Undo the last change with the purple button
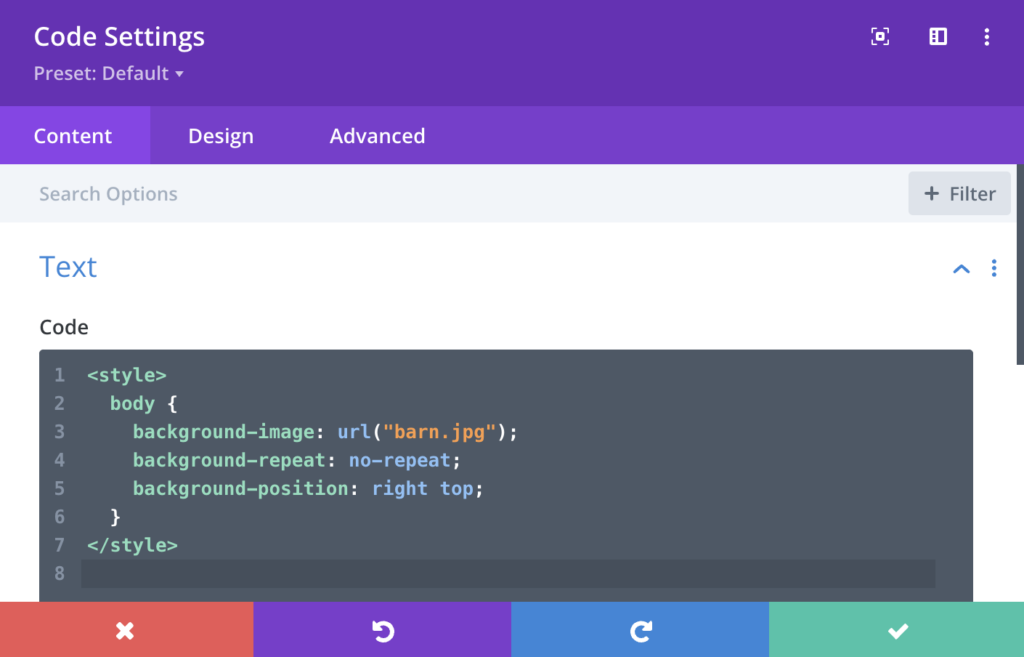The width and height of the screenshot is (1024, 657). pyautogui.click(x=382, y=630)
